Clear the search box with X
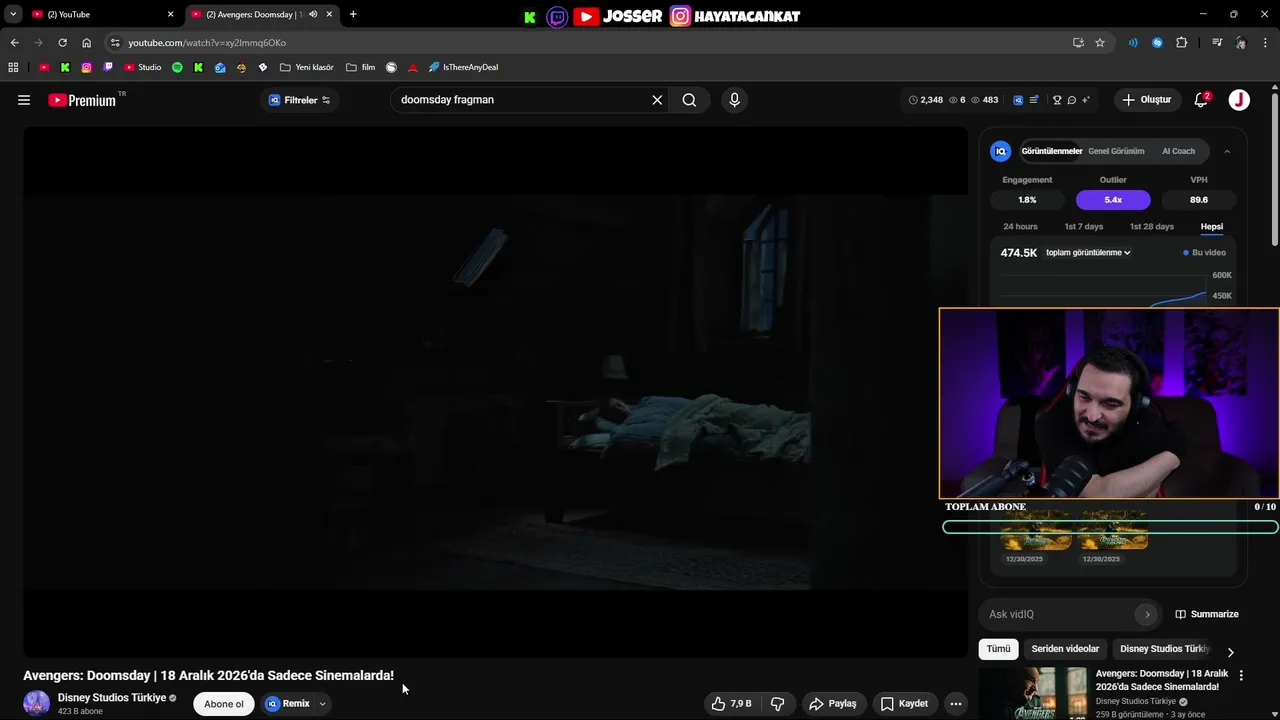This screenshot has width=1280, height=720. click(657, 100)
